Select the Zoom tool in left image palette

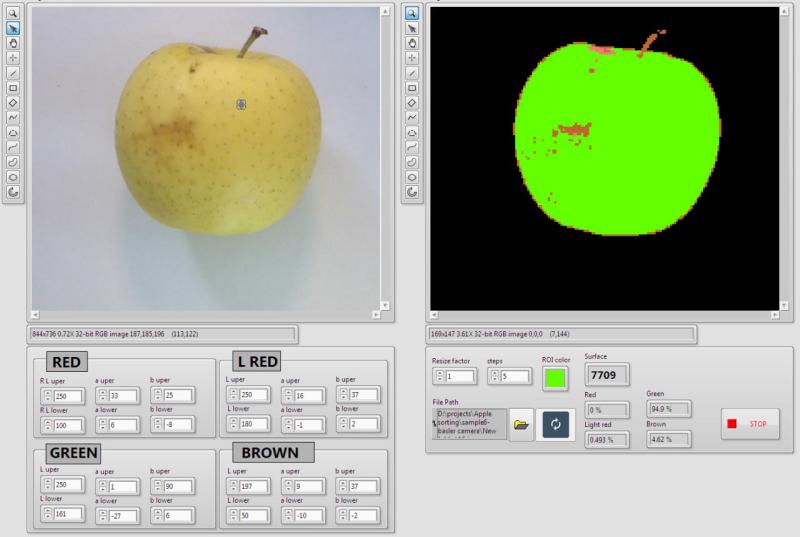tap(14, 13)
